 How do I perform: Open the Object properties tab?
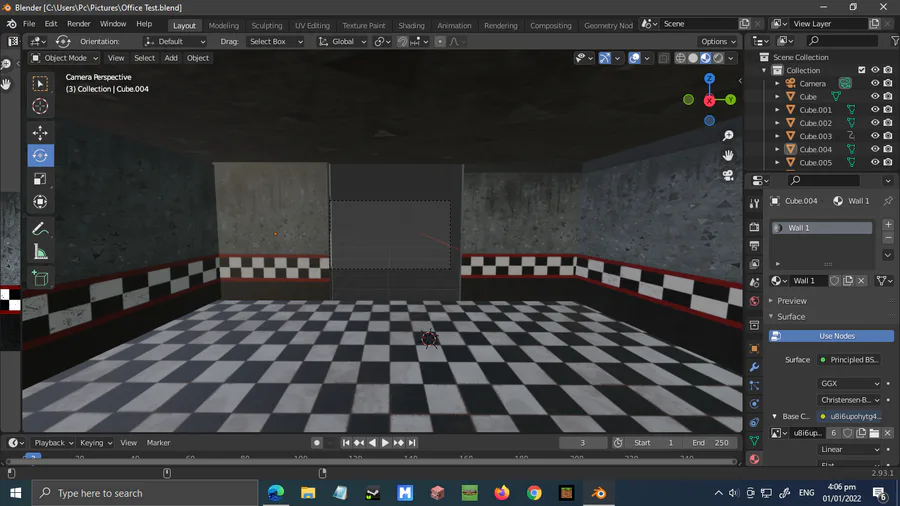tap(754, 348)
